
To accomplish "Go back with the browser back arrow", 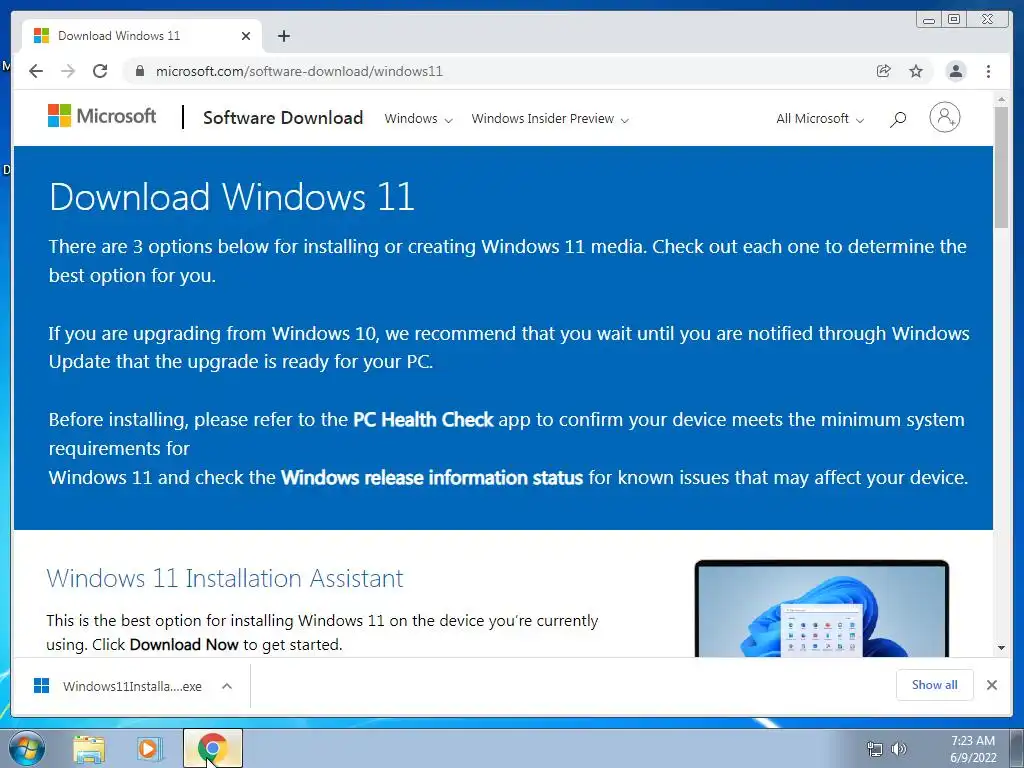I will [x=36, y=71].
